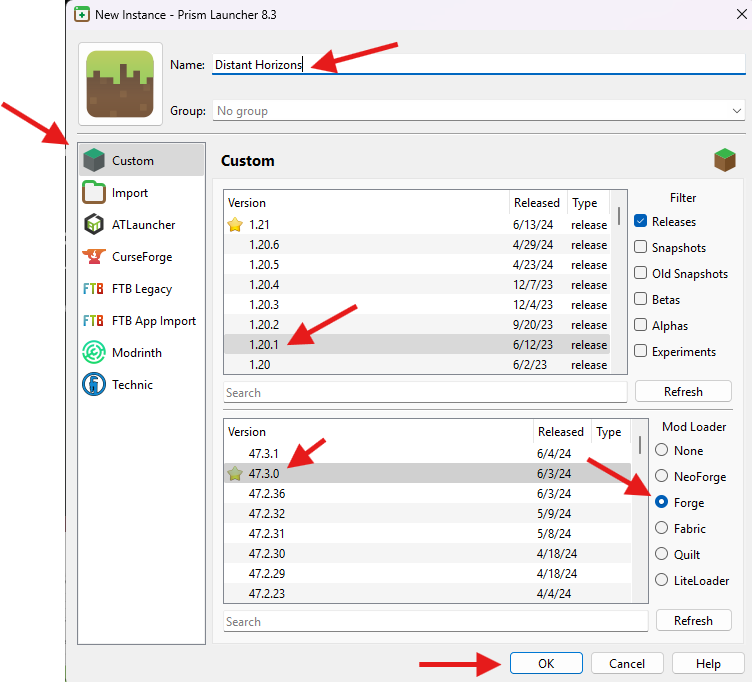Select Minecraft version 1.20.2
This screenshot has width=752, height=682.
coord(417,325)
